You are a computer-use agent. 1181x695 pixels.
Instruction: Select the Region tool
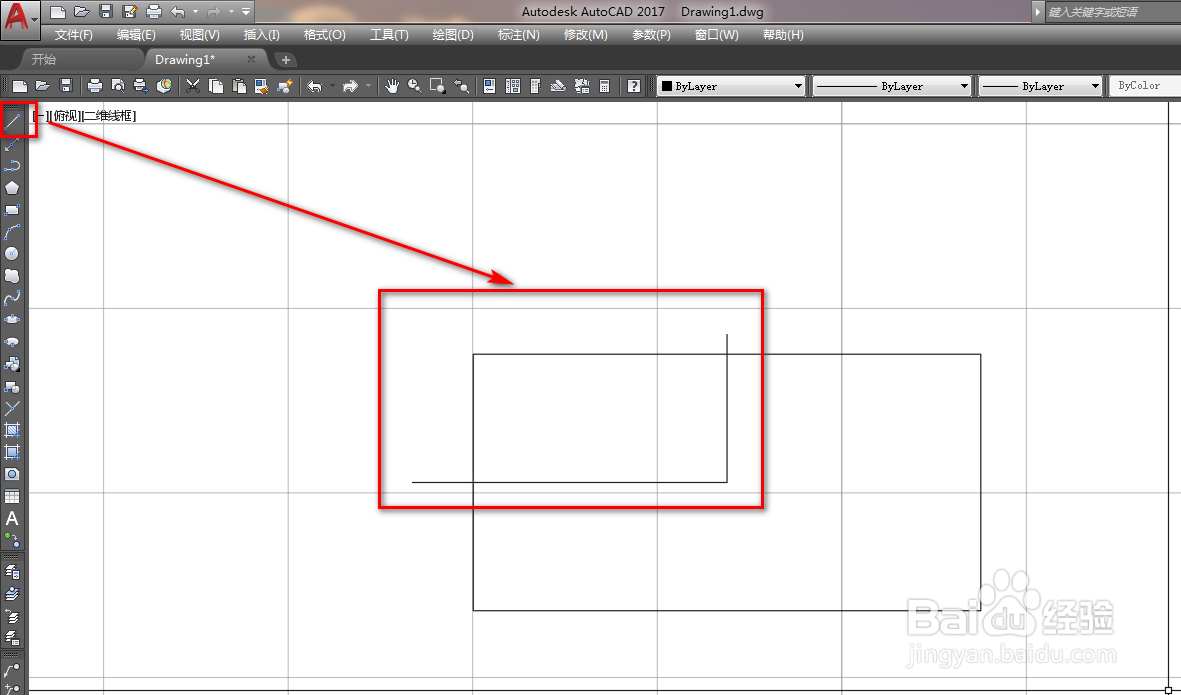(x=12, y=474)
